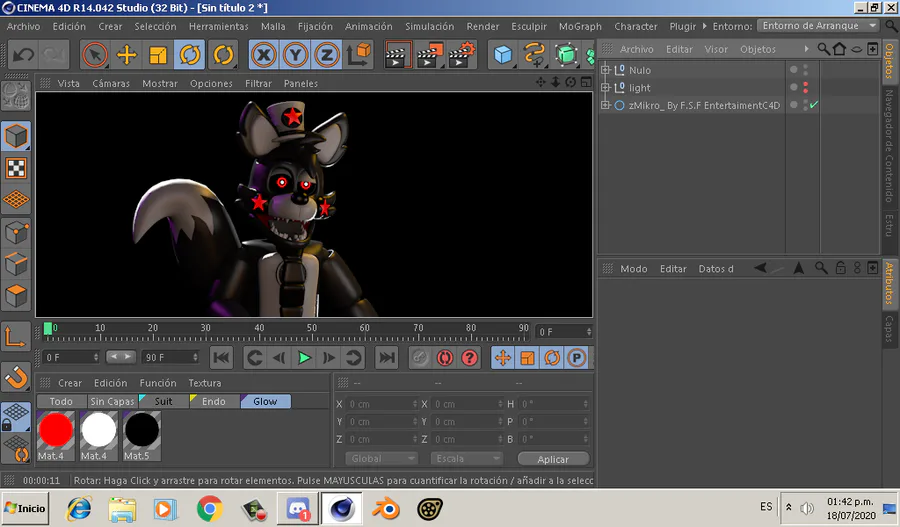900x527 pixels.
Task: Select Texture mode checkerboard icon
Action: [16, 168]
